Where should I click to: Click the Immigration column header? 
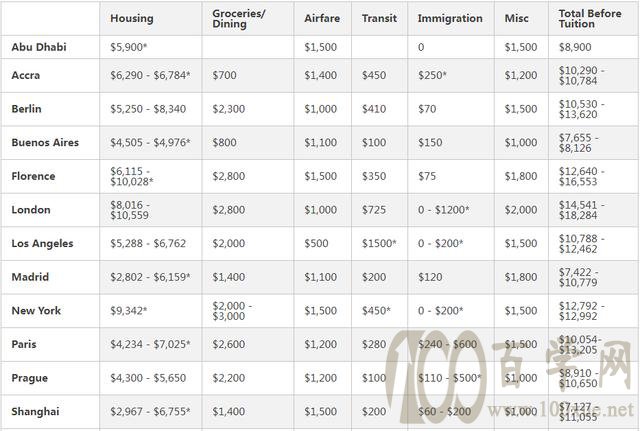[450, 18]
